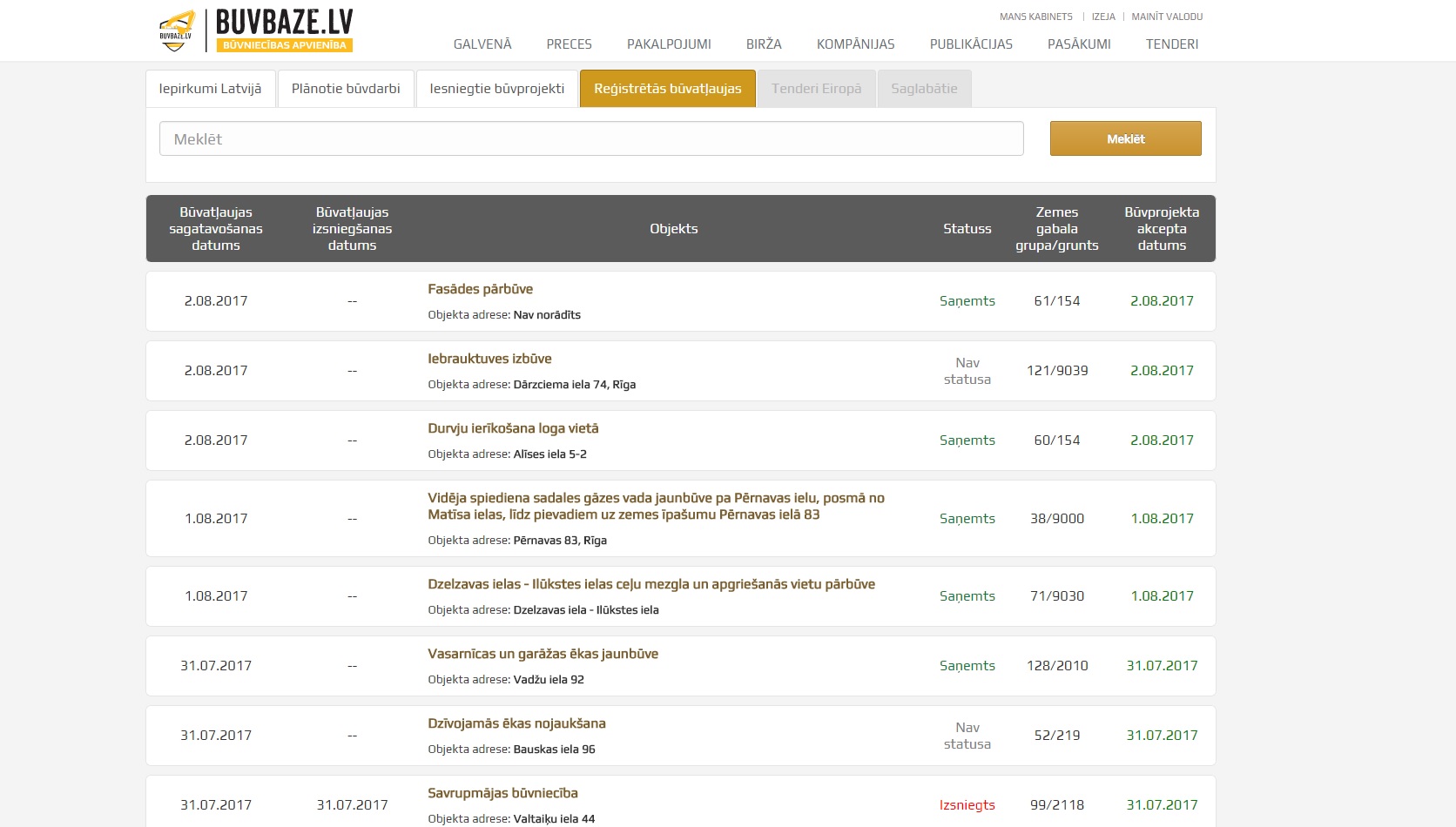The image size is (1456, 827).
Task: Click issue date 31.07.2017 of Savrupmājas būvniecība
Action: tap(352, 805)
